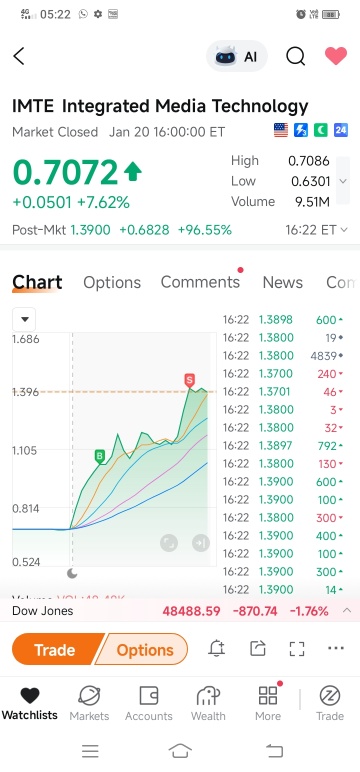Tap the Options button beside Trade
The image size is (360, 772).
click(x=143, y=650)
